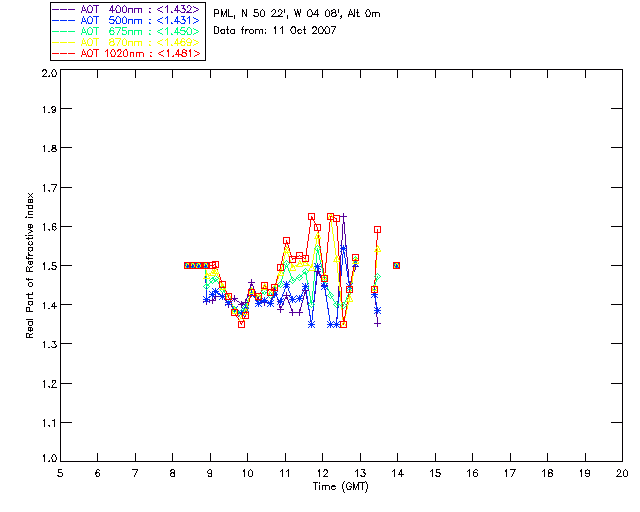Click the 19 label on time axis
This screenshot has height=512, width=640.
click(x=585, y=473)
